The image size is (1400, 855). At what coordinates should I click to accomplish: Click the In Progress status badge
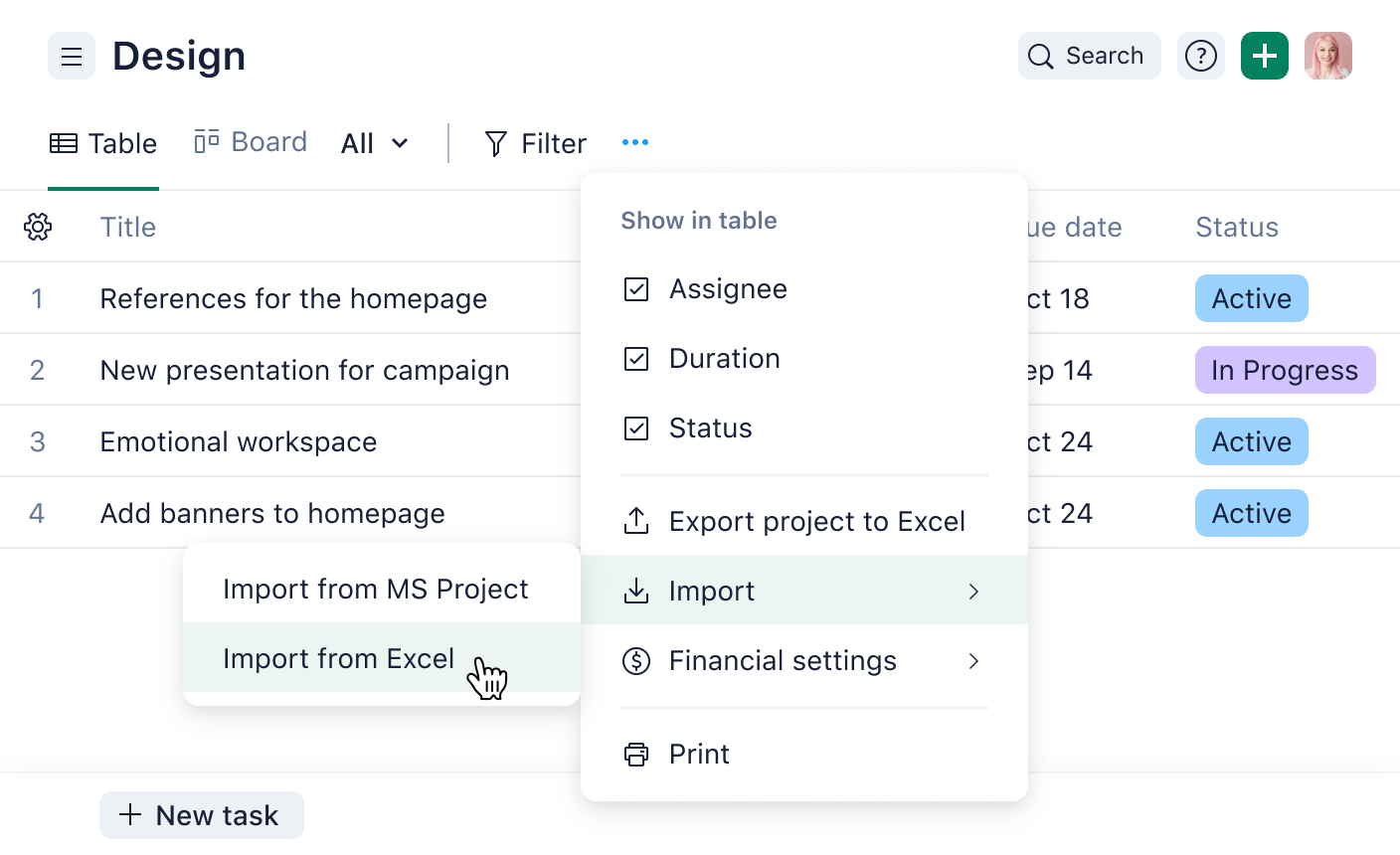coord(1284,371)
